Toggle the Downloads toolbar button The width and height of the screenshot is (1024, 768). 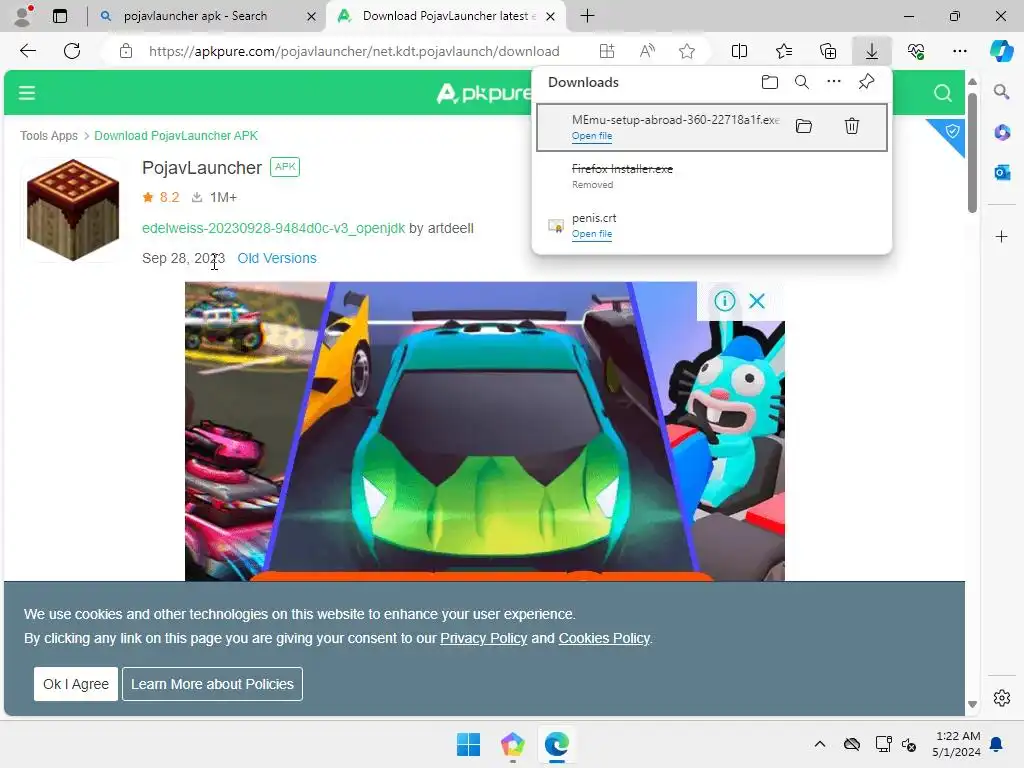coord(872,51)
